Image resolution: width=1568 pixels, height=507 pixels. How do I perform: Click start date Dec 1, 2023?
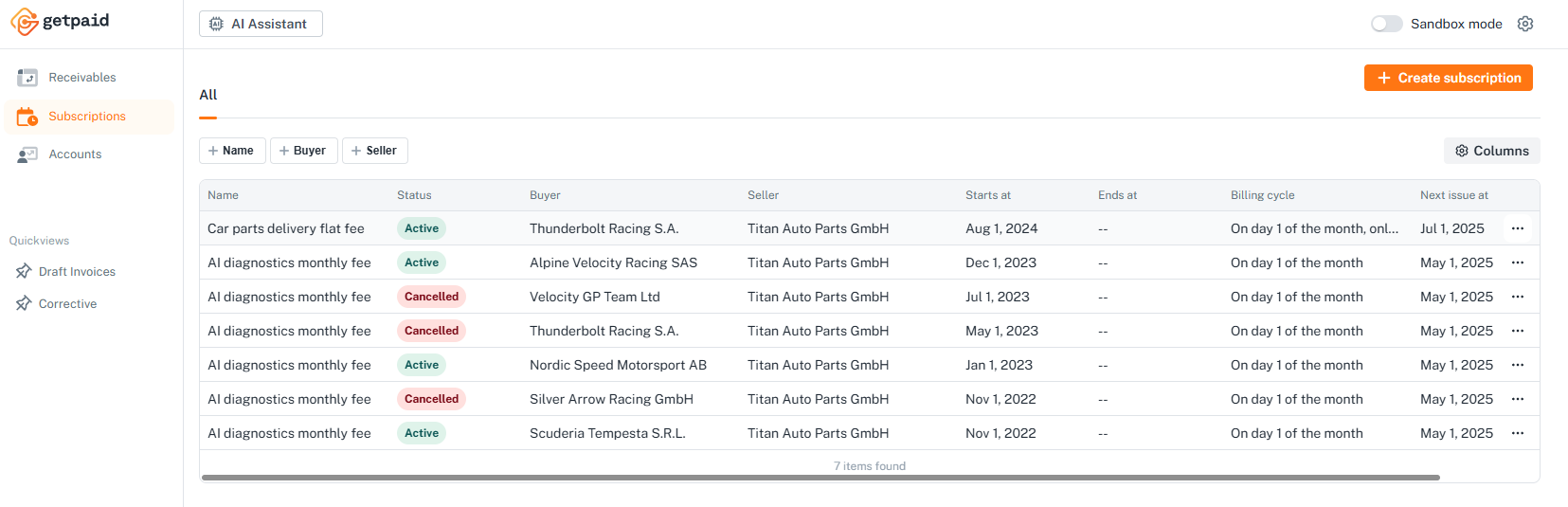[x=1000, y=263]
